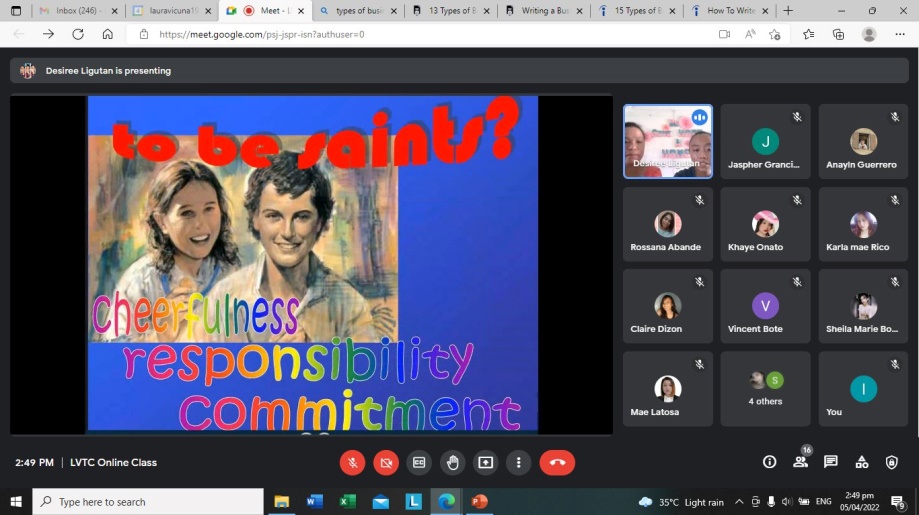Click the Present now screen-share icon
The width and height of the screenshot is (919, 515).
coord(486,462)
